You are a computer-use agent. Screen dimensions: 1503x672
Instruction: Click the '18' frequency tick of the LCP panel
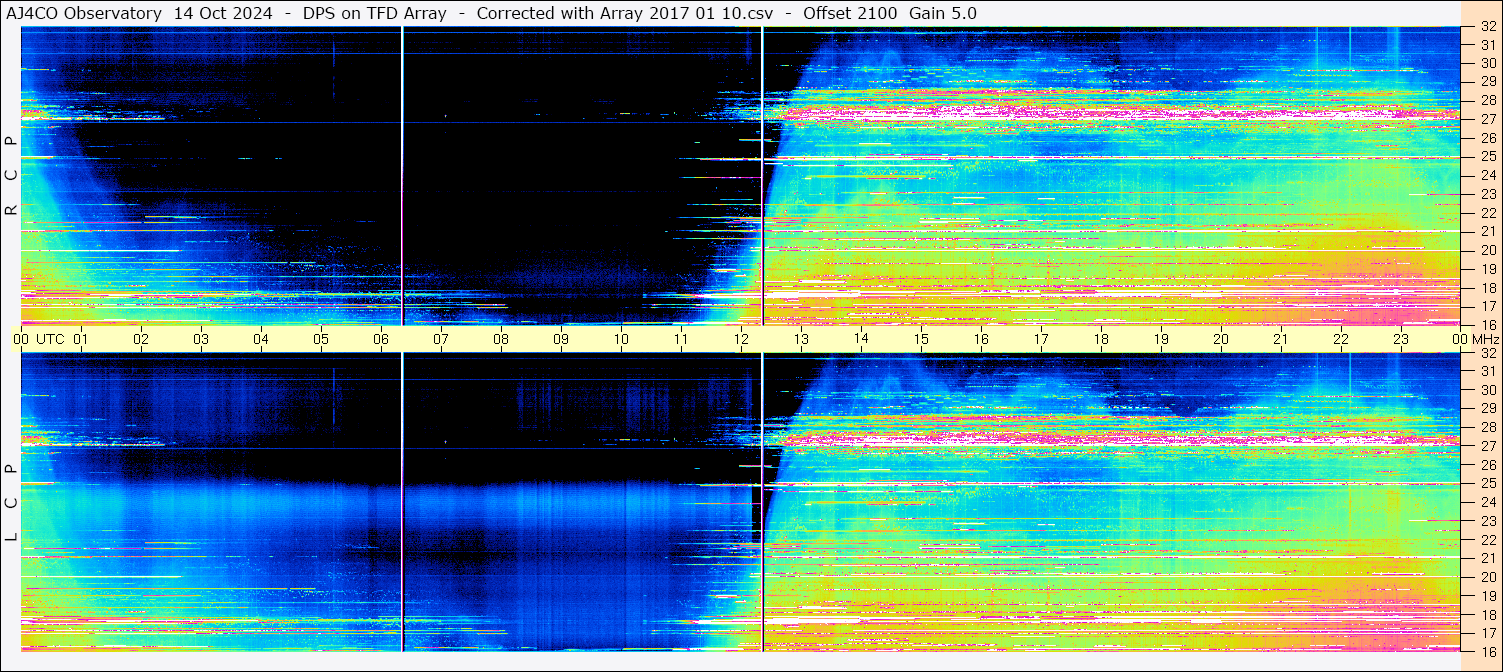(1487, 614)
